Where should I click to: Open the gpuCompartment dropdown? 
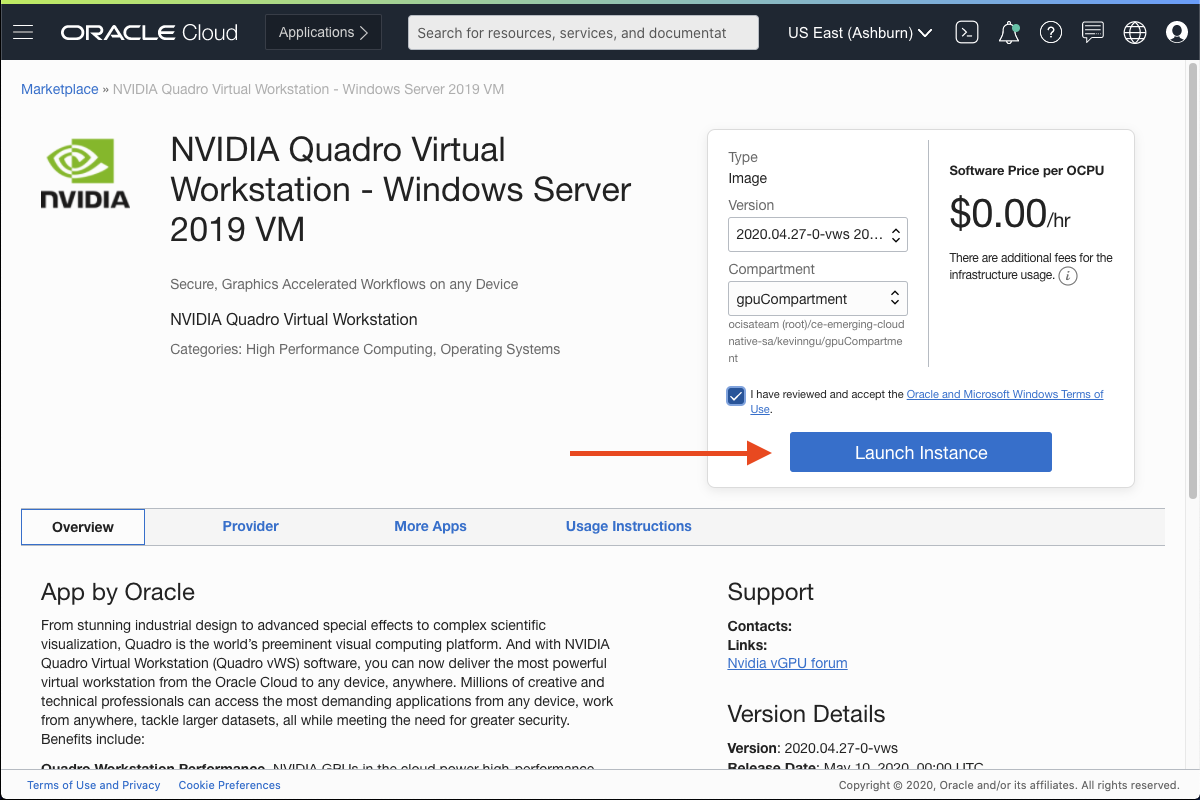coord(817,297)
